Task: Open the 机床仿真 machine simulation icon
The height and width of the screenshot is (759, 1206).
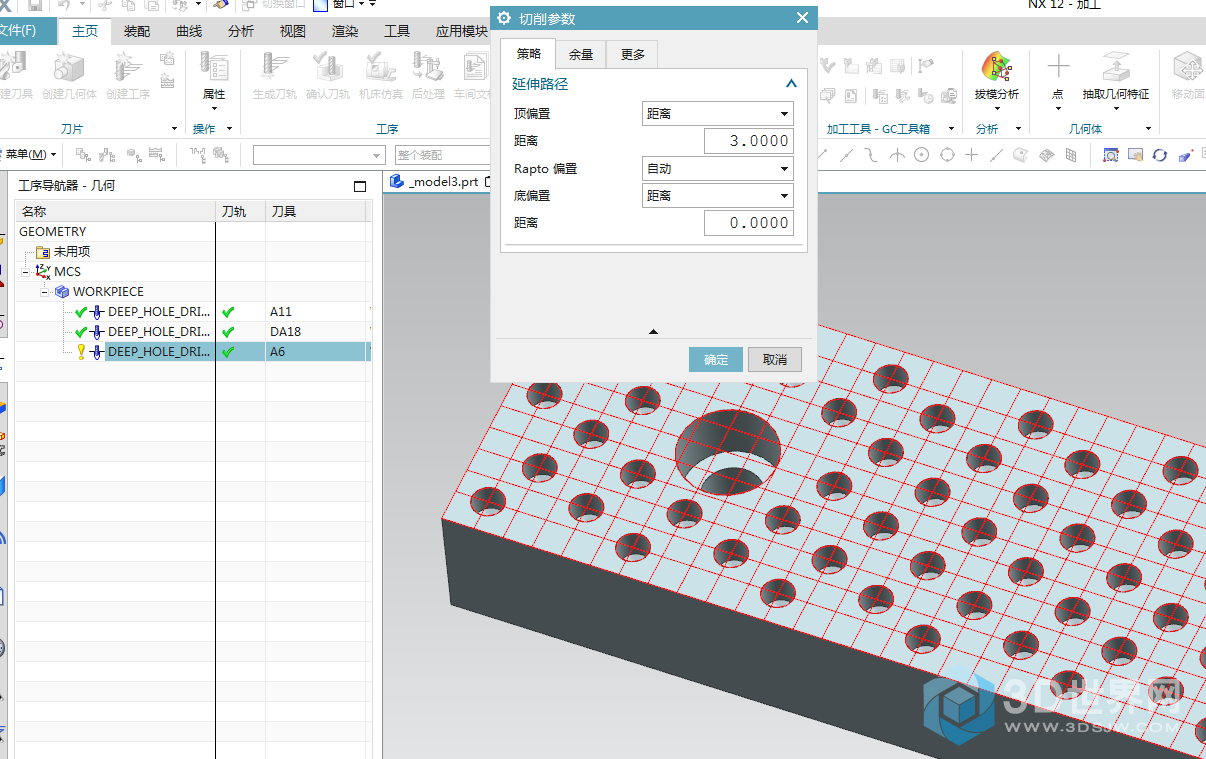Action: point(380,77)
